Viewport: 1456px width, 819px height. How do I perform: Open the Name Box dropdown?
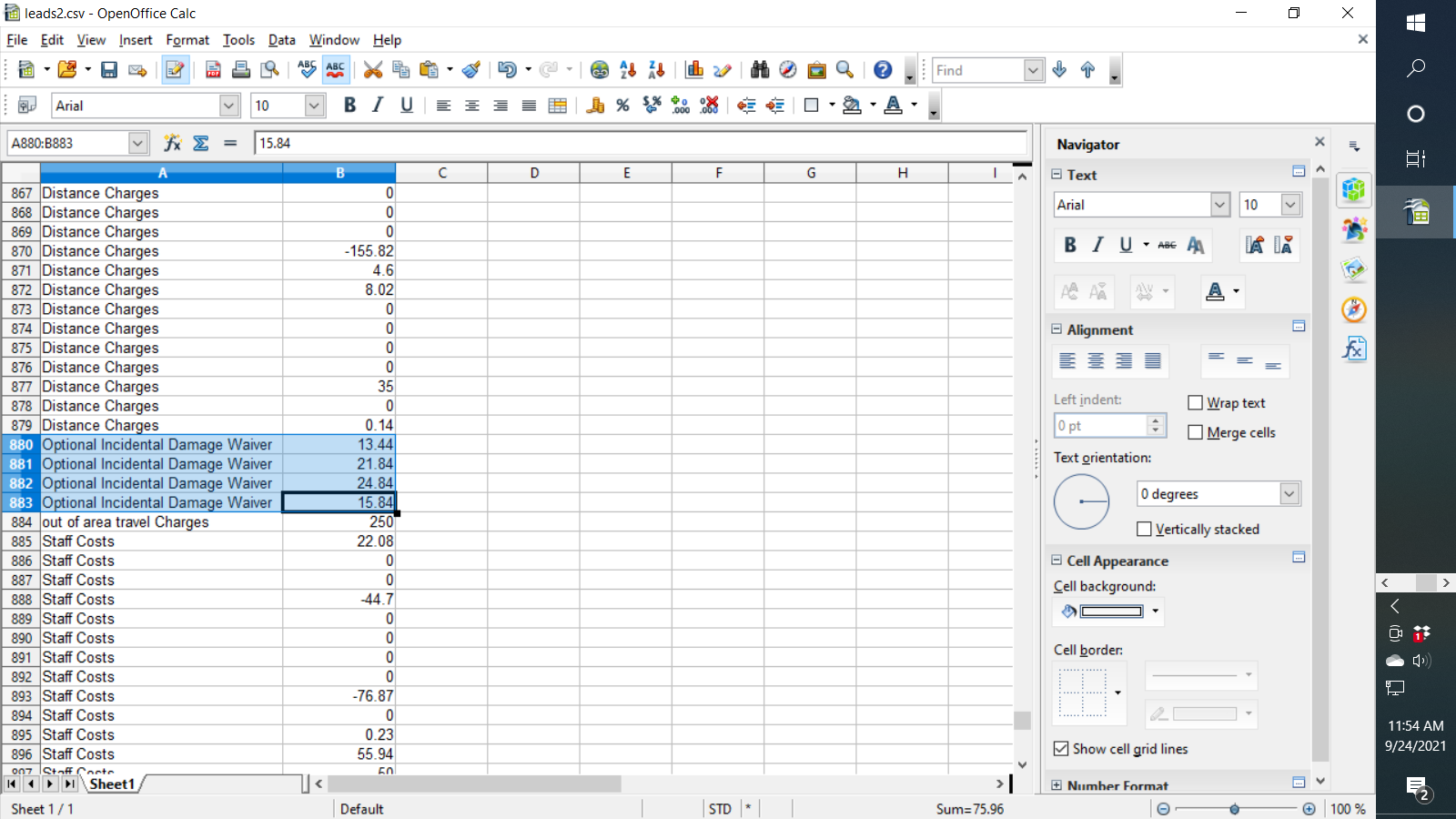[138, 143]
